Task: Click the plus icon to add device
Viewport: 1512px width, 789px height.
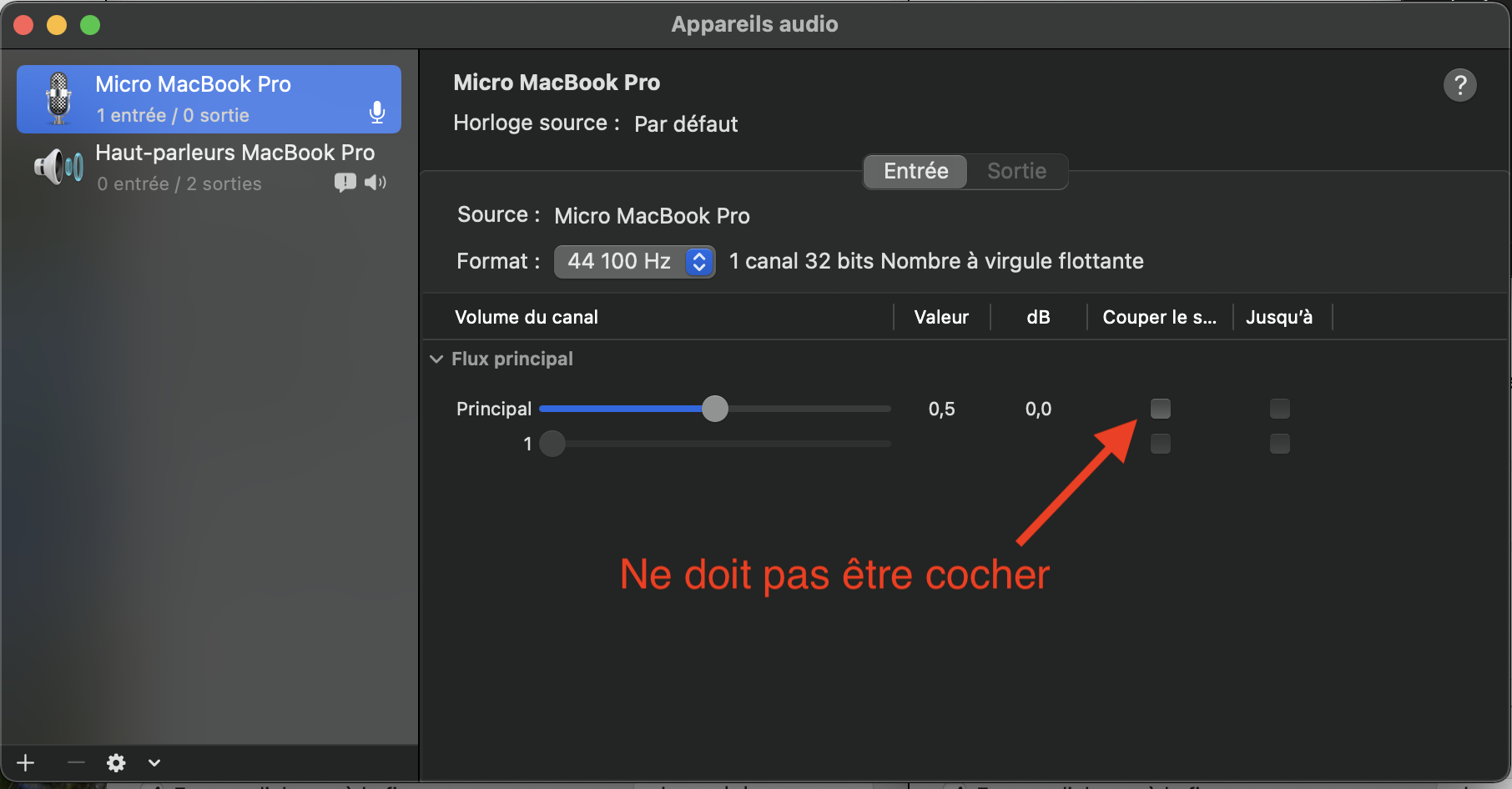Action: [26, 762]
